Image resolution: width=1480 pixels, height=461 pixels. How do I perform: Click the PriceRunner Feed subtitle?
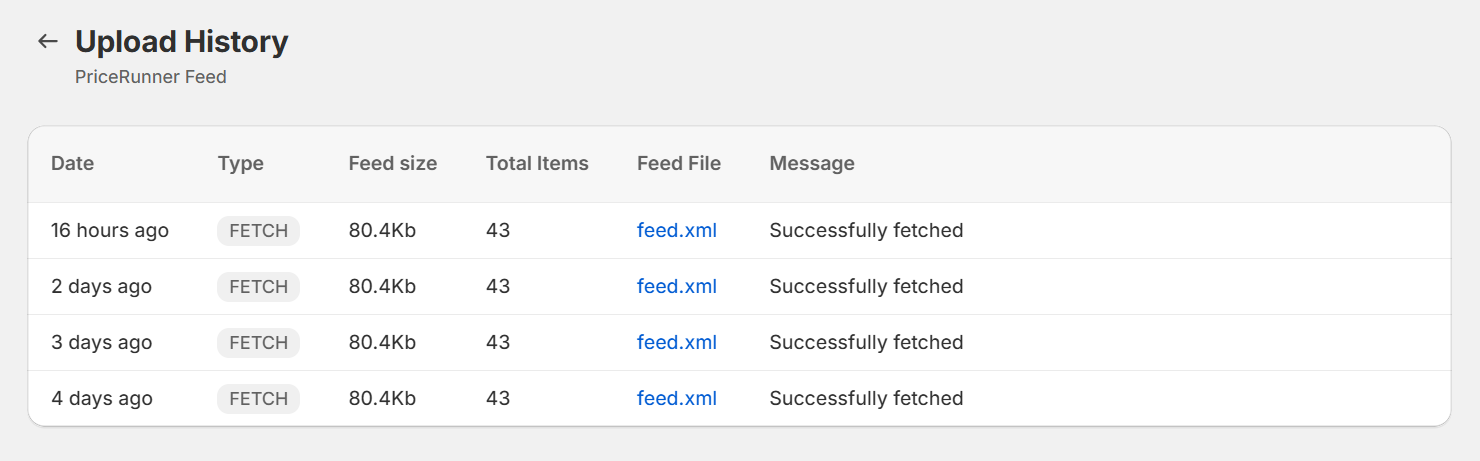pos(151,77)
